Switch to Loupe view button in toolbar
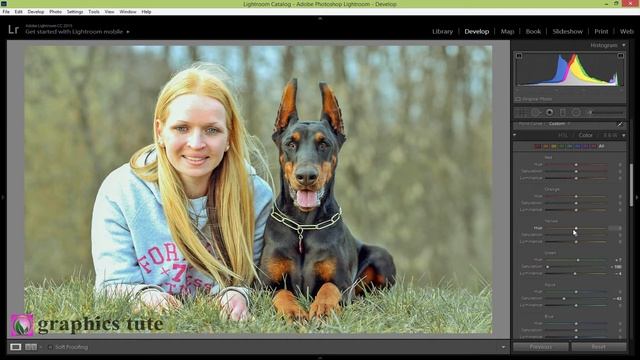The height and width of the screenshot is (360, 640). [16, 347]
